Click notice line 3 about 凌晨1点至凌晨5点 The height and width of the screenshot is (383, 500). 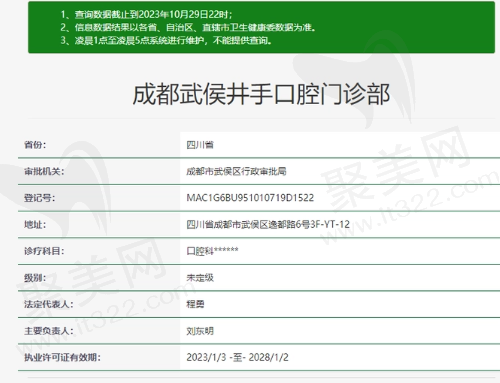(x=166, y=41)
